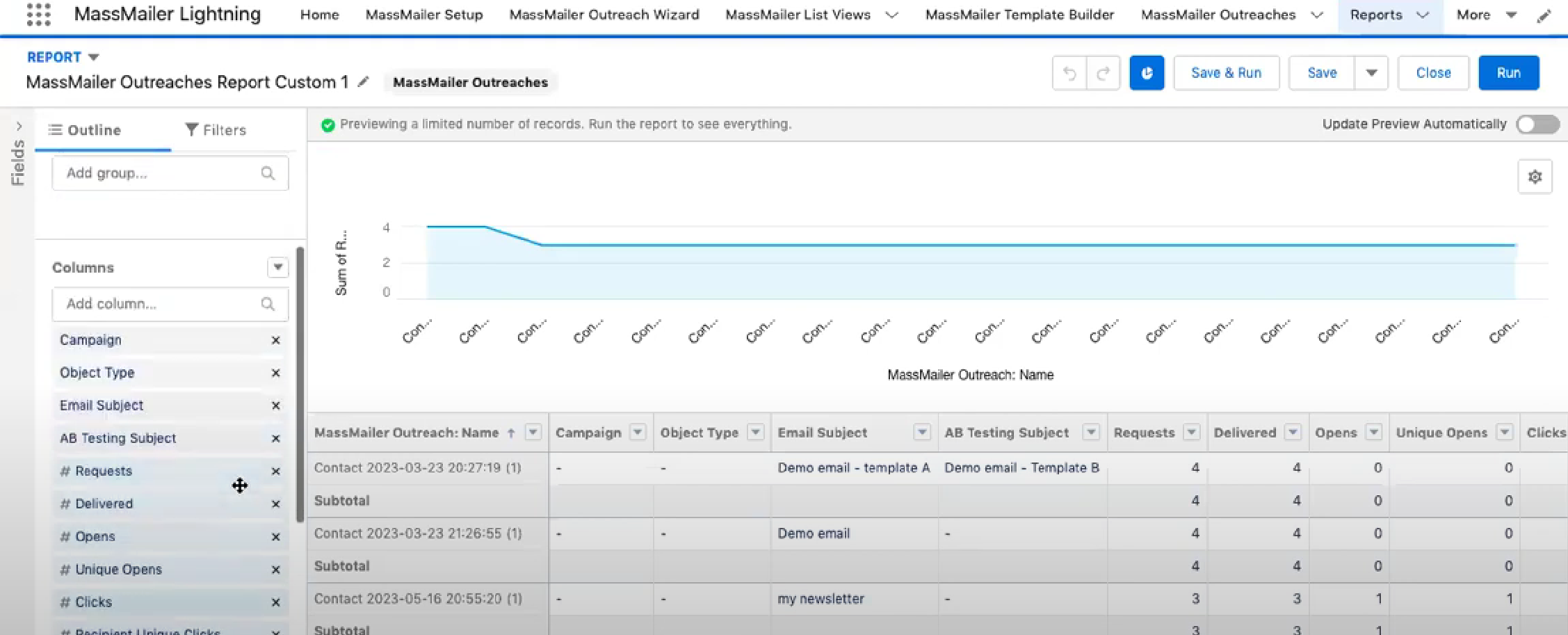1568x635 pixels.
Task: Open Columns section options dropdown
Action: (x=277, y=267)
